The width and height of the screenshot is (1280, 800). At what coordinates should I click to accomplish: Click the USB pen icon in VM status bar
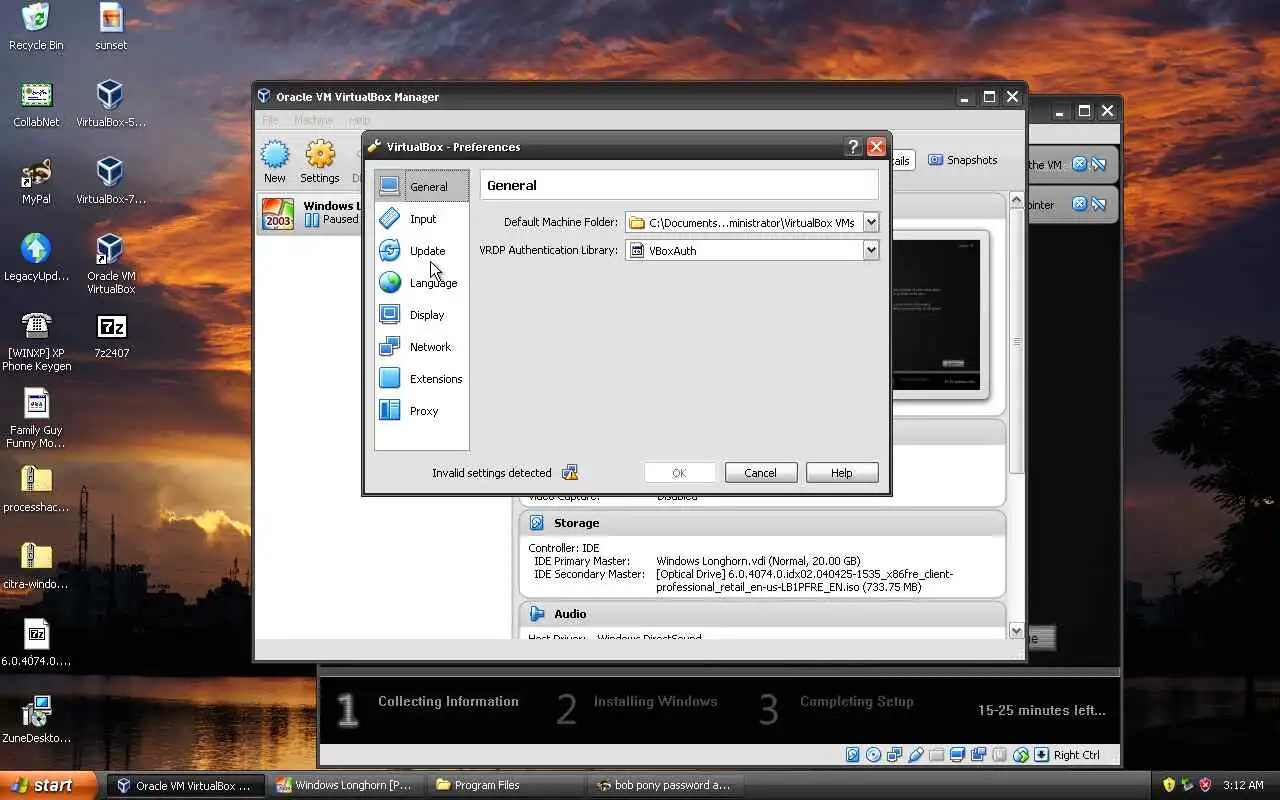(x=916, y=755)
